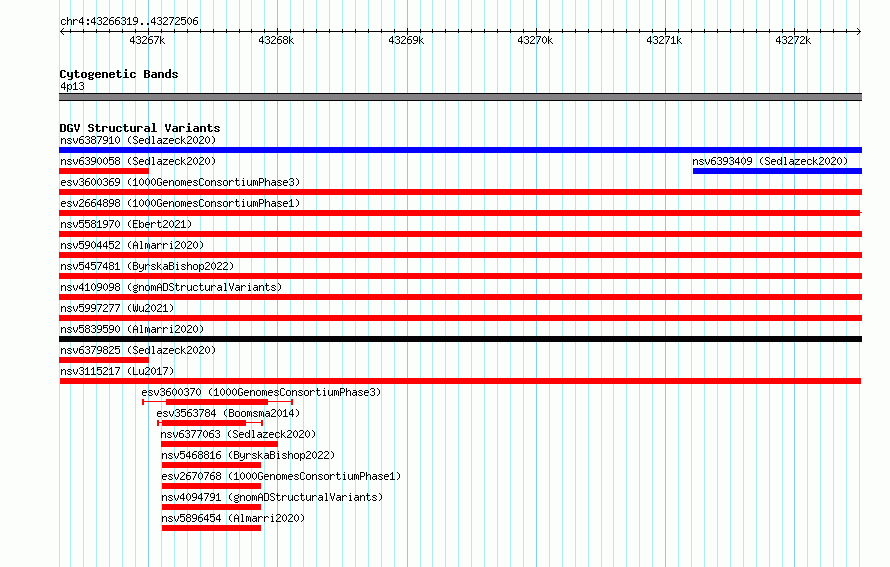Viewport: 890px width, 567px height.
Task: Click the Cytogenetic Bands track title
Action: [119, 74]
